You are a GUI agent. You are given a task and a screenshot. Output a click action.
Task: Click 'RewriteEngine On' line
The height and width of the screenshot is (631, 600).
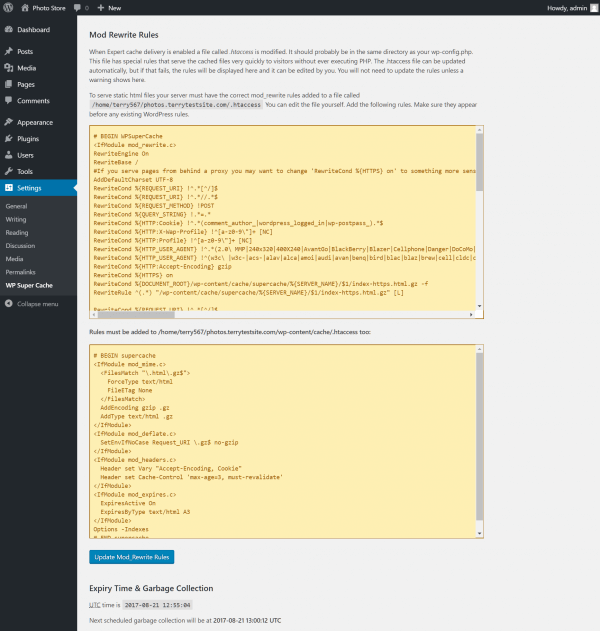pos(121,153)
